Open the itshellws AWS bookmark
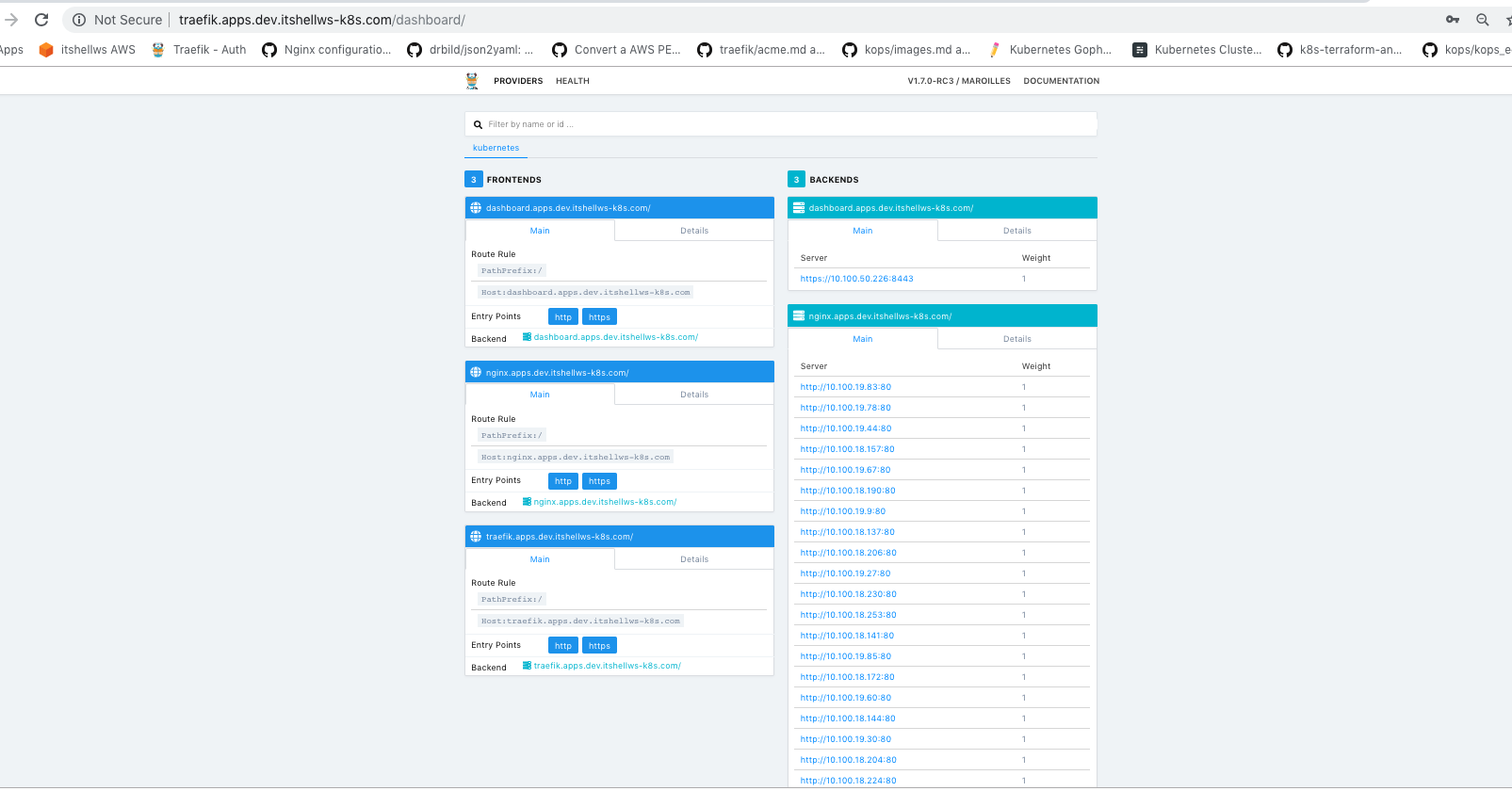Screen dimensions: 1512x791 click(x=87, y=50)
